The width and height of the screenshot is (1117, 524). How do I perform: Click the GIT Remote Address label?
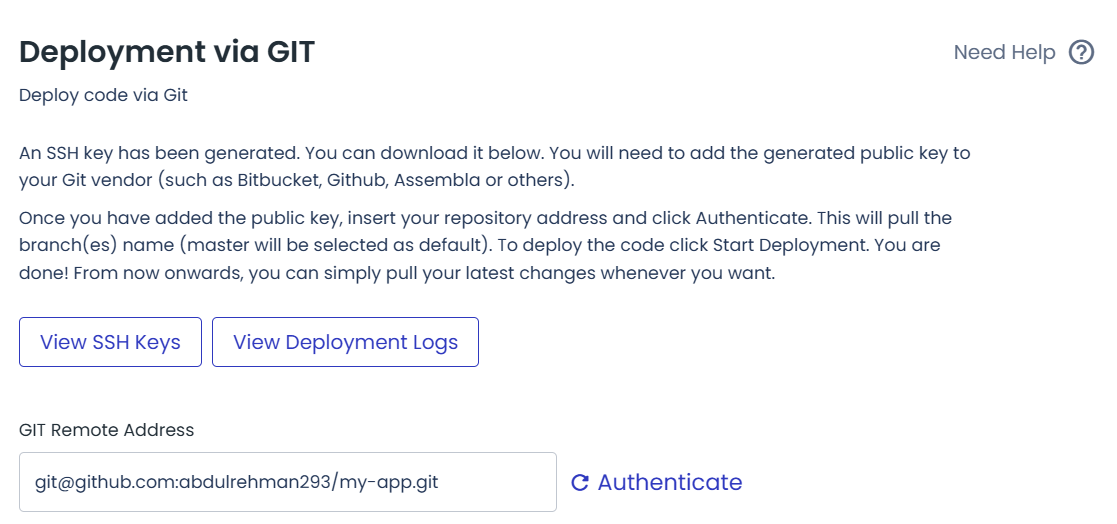pos(106,430)
